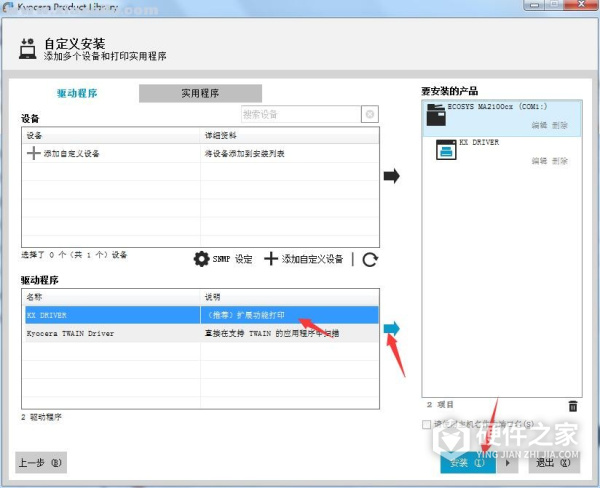Click the 退出 exit button
The width and height of the screenshot is (600, 488).
[x=553, y=463]
